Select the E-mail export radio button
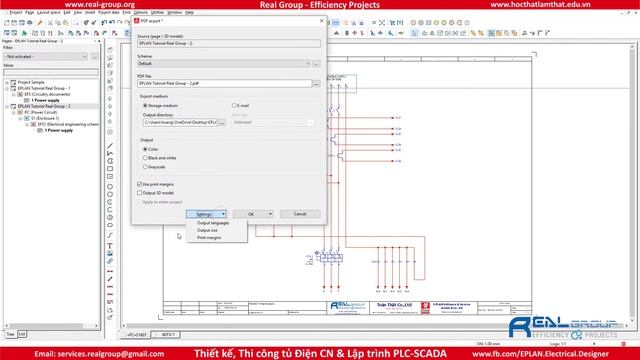640x360 pixels. pos(234,106)
